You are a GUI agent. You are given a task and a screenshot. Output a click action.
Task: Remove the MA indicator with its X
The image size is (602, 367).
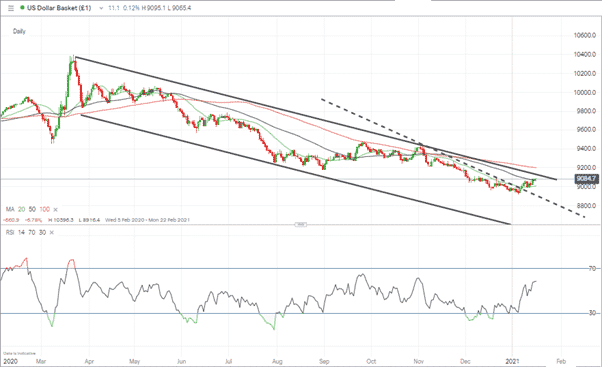(55, 210)
